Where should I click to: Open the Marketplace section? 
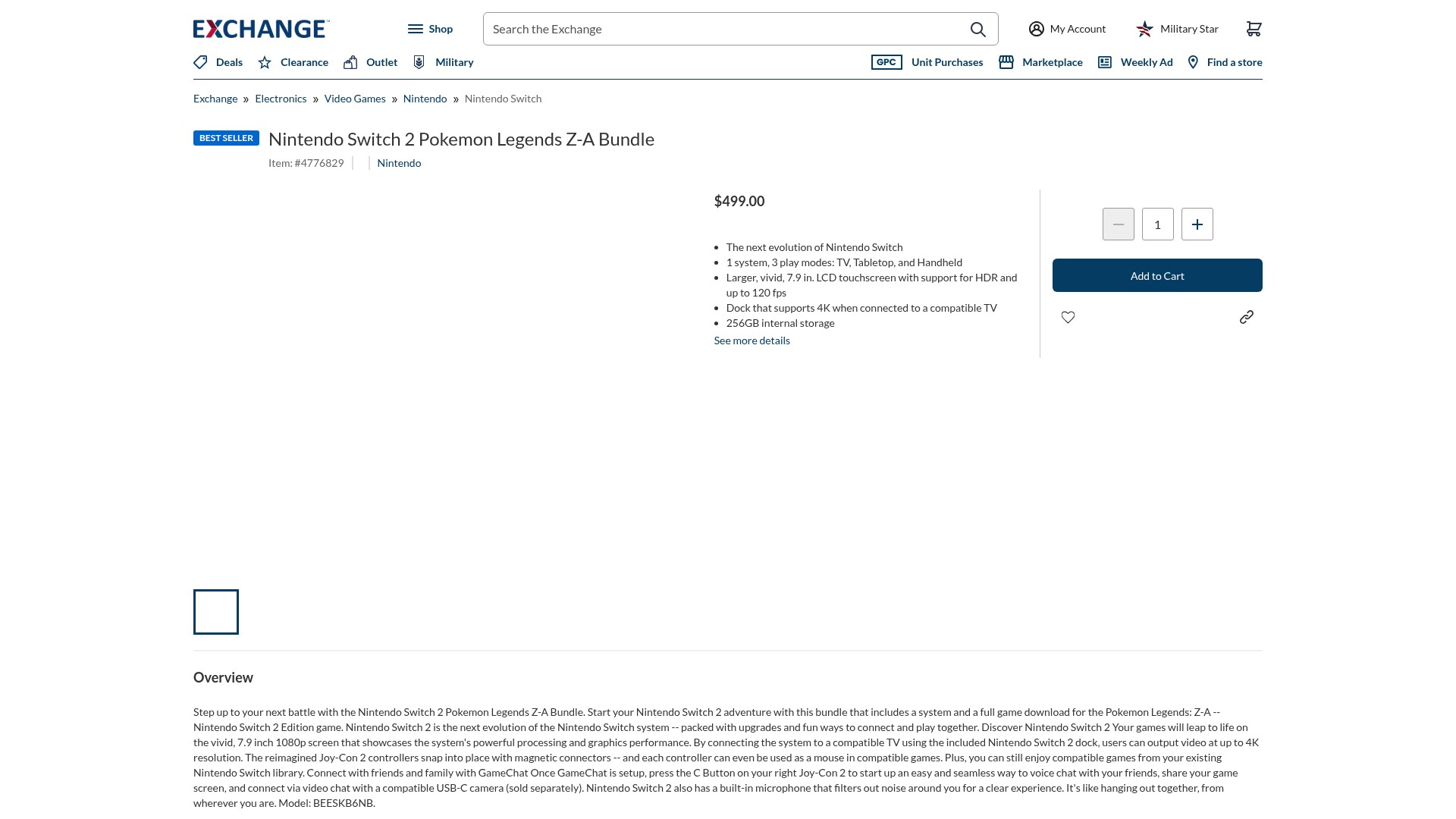1040,62
